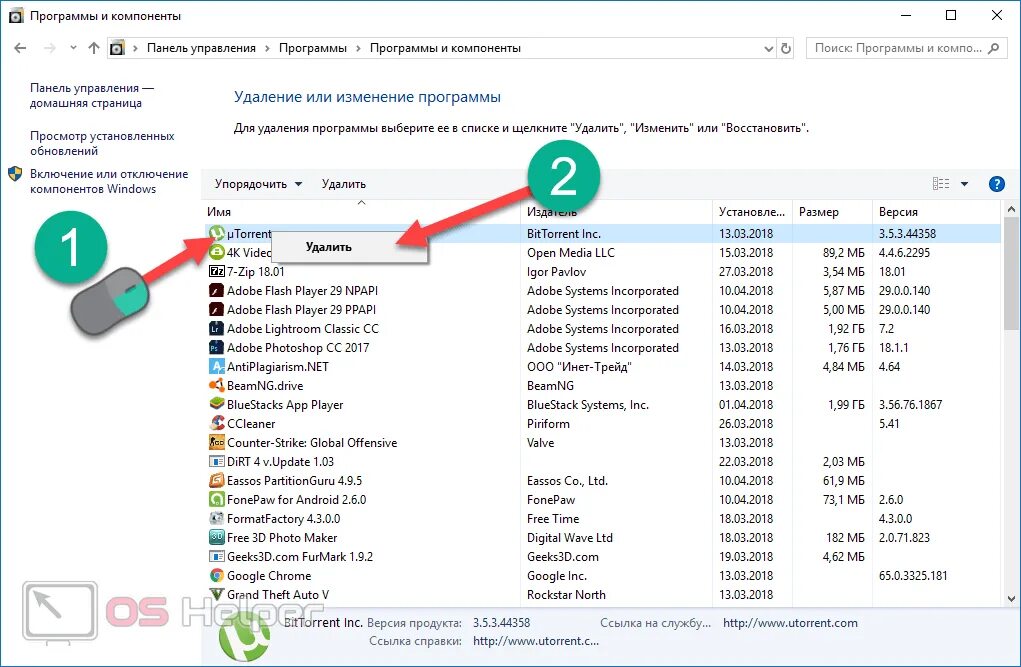Select Adobe Lightroom Classic CC icon
This screenshot has height=667, width=1021.
coord(216,328)
